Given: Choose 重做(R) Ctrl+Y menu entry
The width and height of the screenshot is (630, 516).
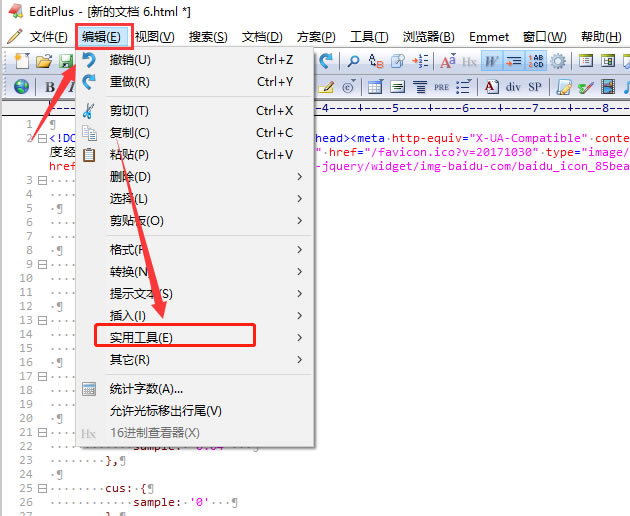Looking at the screenshot, I should pos(195,82).
